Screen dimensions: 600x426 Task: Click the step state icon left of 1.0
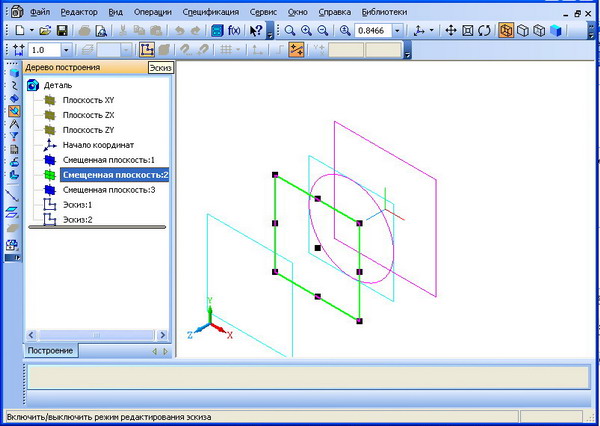tap(18, 50)
